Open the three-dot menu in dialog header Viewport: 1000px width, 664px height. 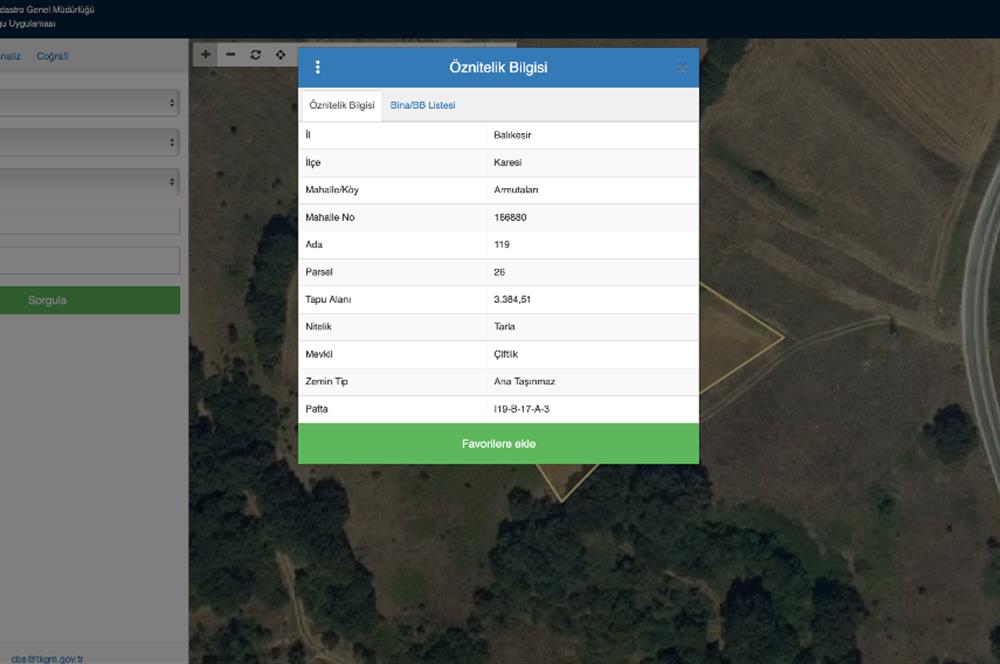(318, 68)
